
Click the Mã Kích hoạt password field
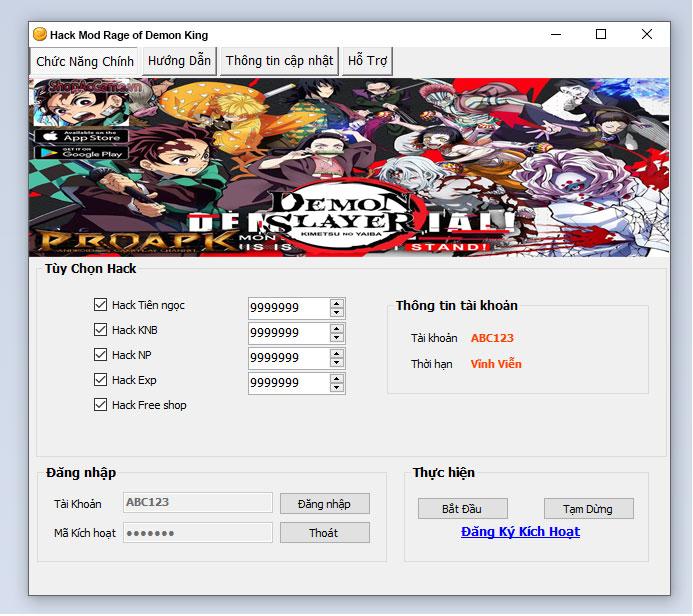(x=198, y=533)
